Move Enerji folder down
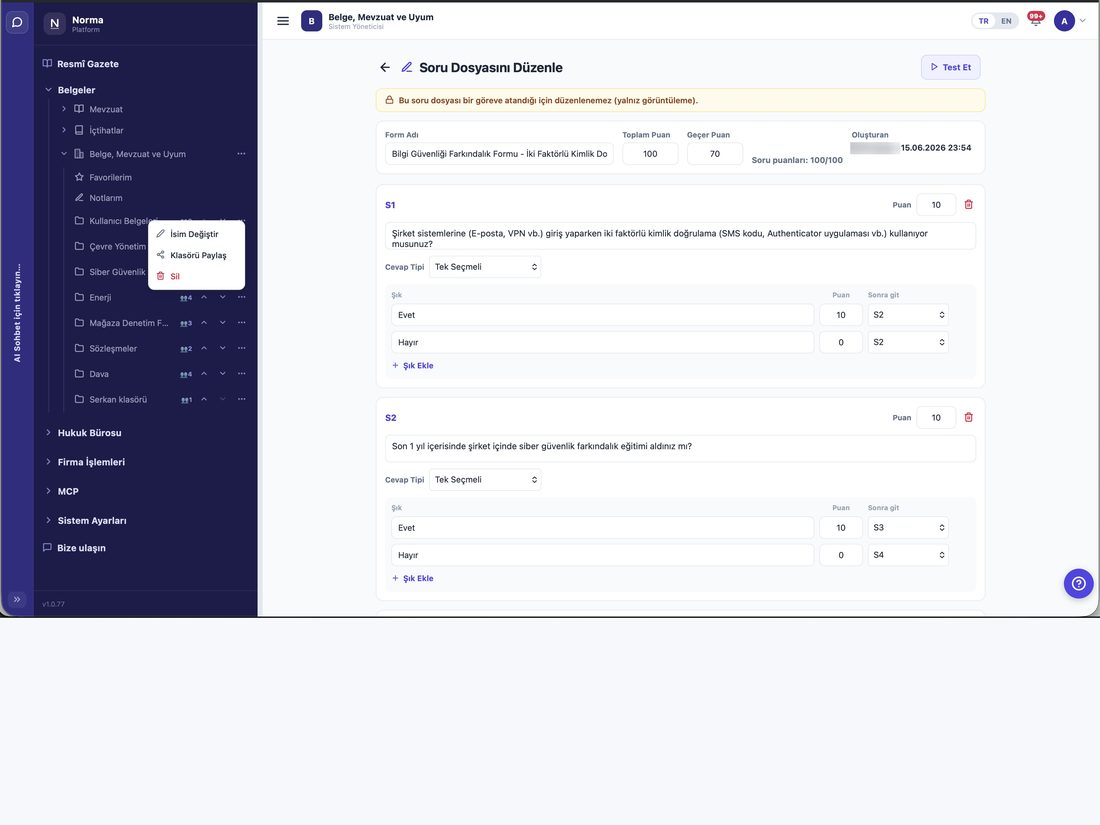 click(222, 297)
